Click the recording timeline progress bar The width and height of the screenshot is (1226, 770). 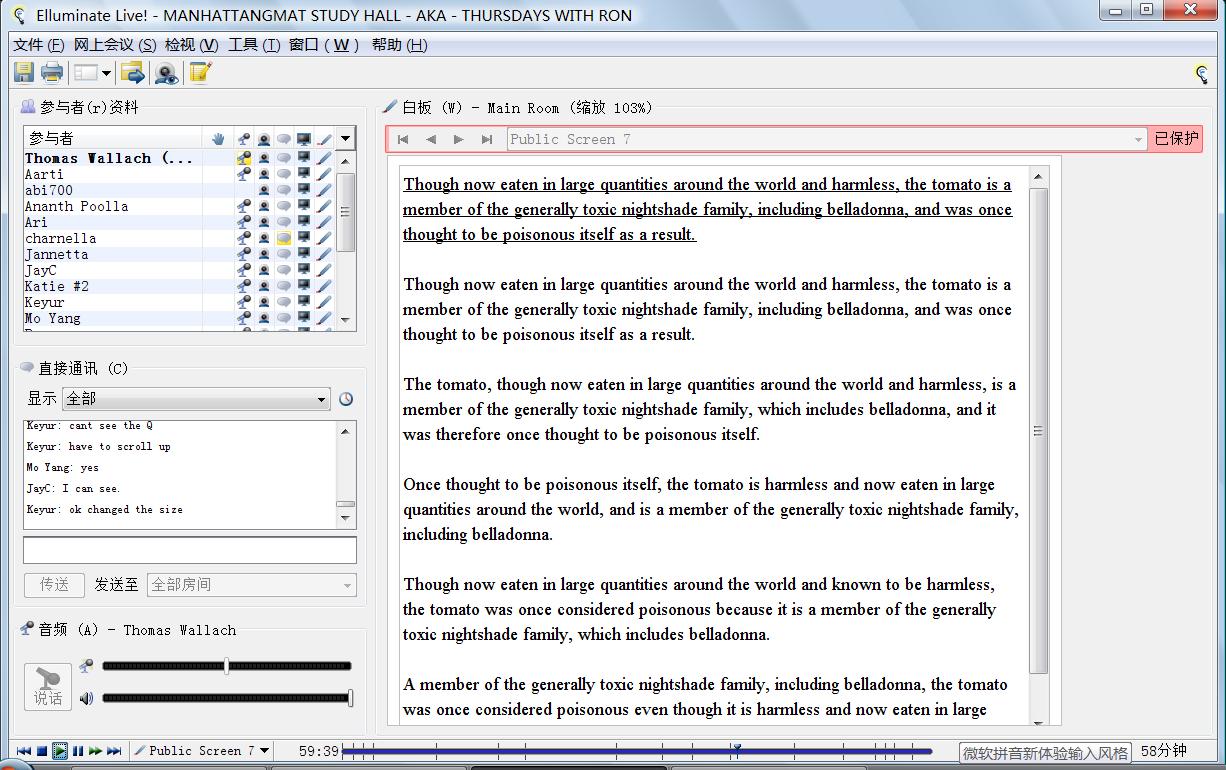tap(637, 751)
